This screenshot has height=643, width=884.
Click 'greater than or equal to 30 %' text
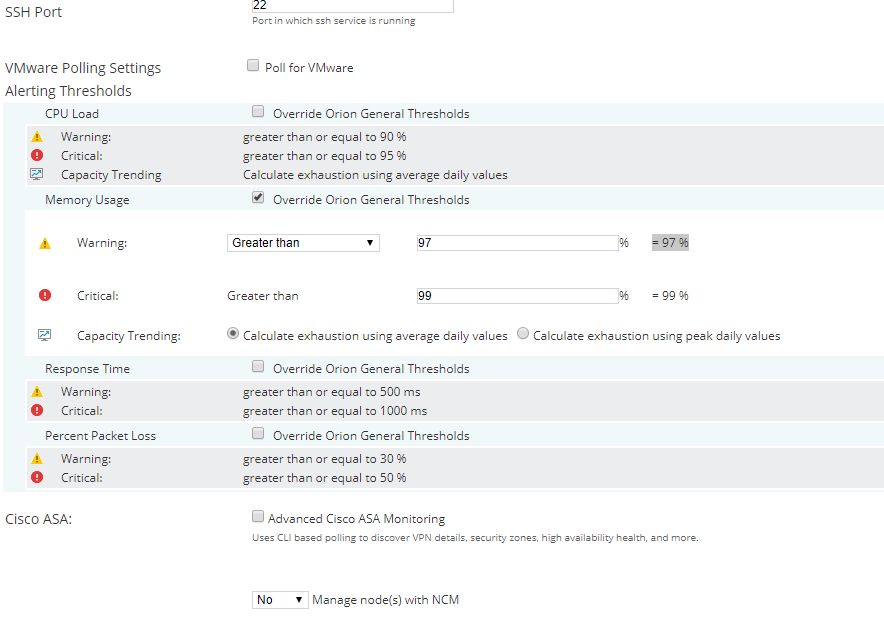pyautogui.click(x=325, y=459)
